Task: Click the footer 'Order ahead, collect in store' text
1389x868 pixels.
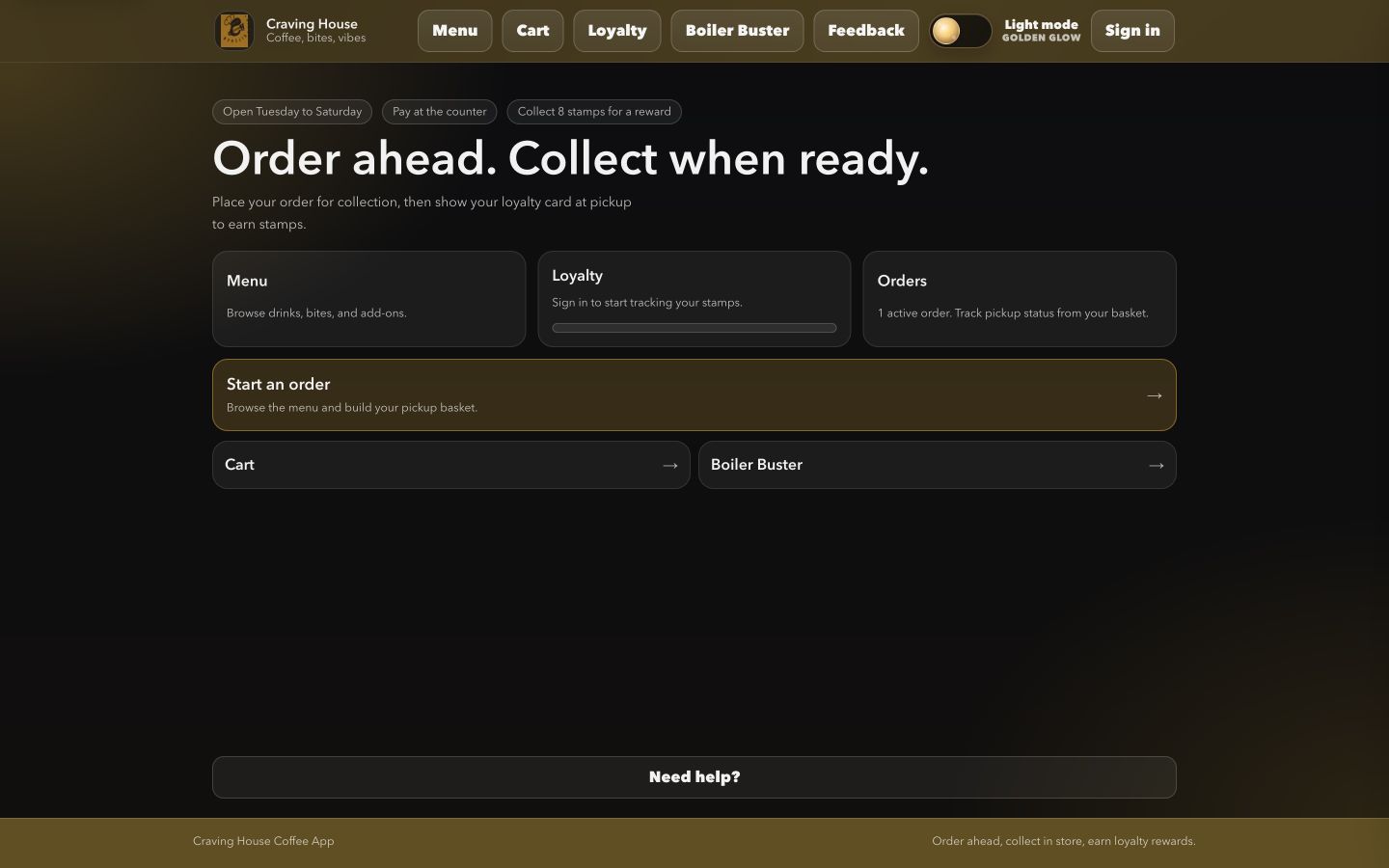Action: [x=1064, y=841]
